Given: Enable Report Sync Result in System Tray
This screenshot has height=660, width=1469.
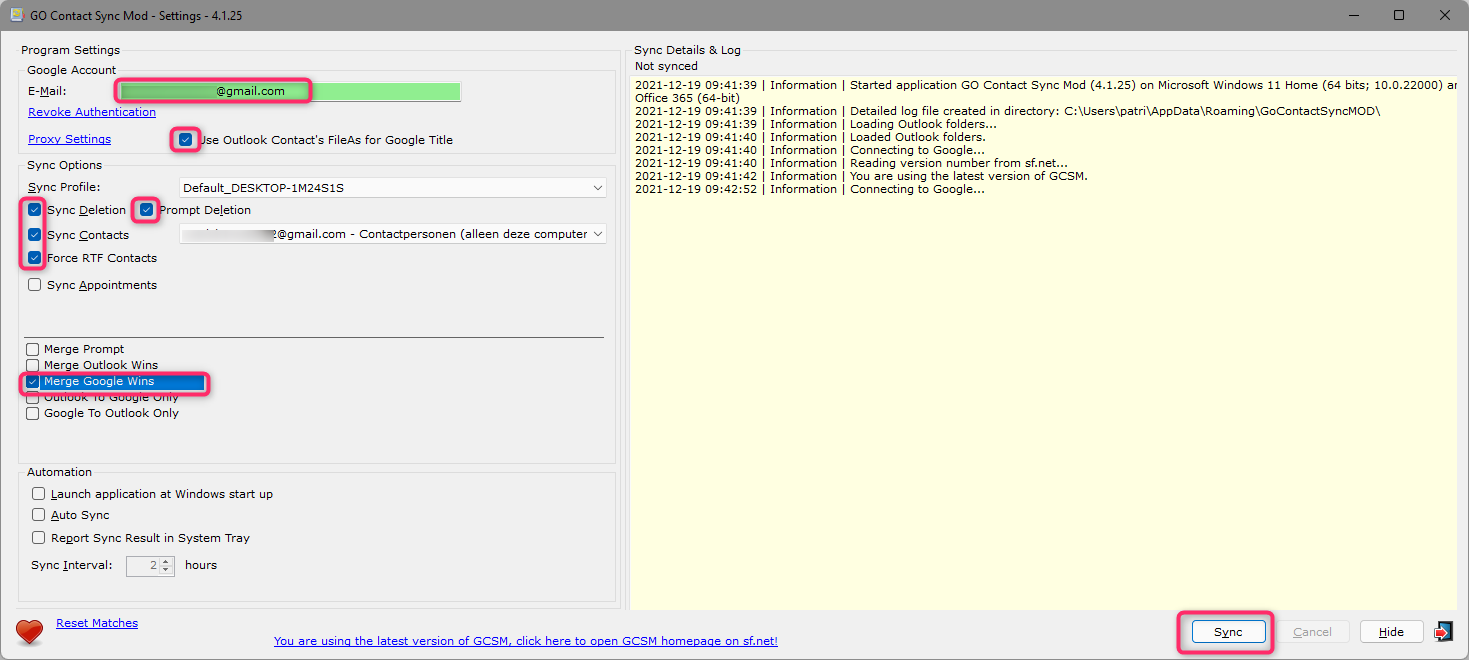Looking at the screenshot, I should (x=39, y=538).
